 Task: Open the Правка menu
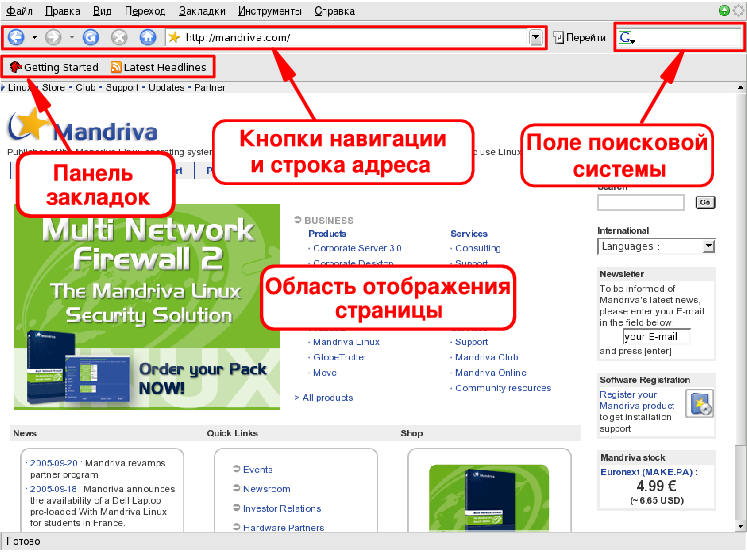[x=62, y=11]
